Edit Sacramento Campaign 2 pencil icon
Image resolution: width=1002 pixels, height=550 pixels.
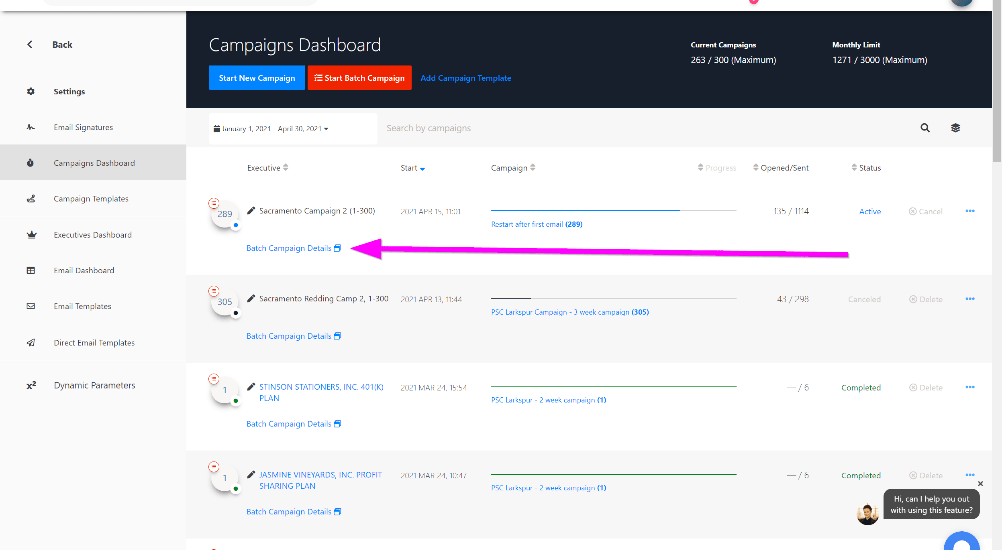[x=251, y=211]
